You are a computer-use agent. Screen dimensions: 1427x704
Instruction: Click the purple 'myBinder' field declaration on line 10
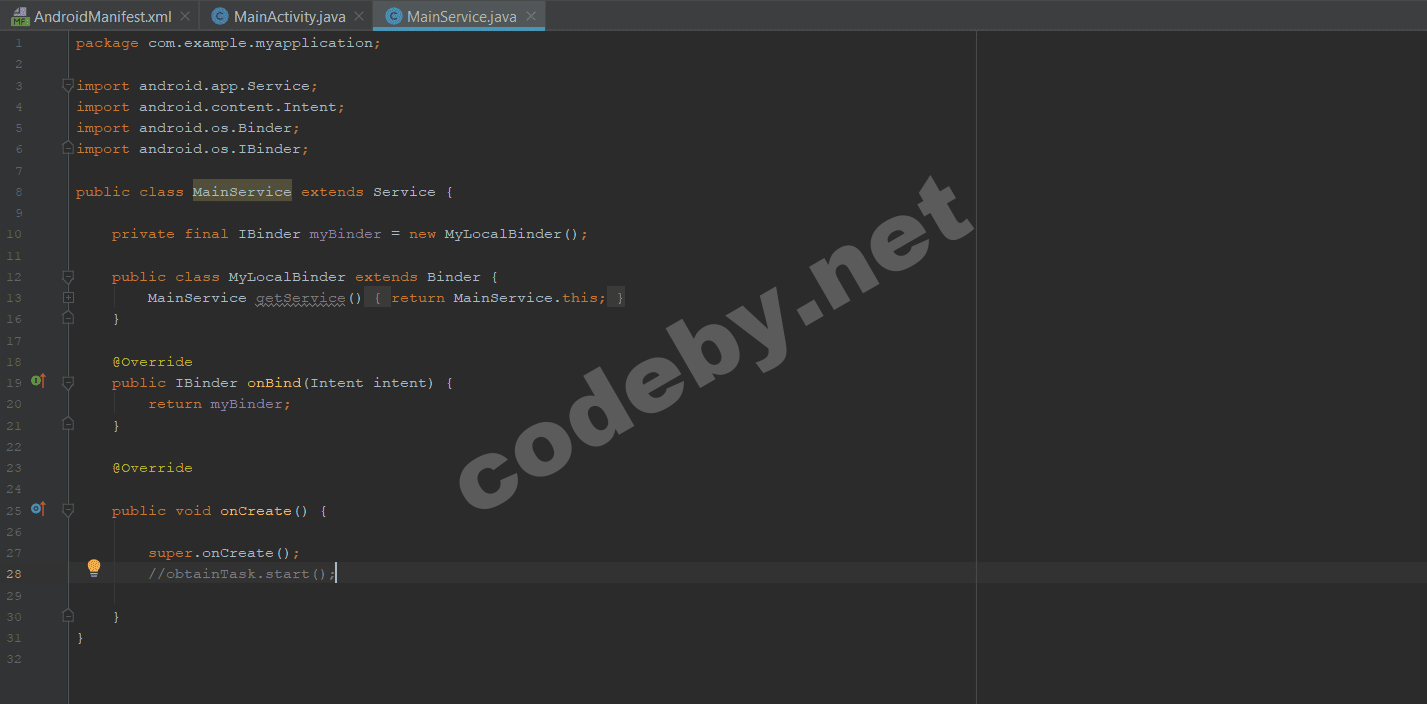tap(345, 234)
